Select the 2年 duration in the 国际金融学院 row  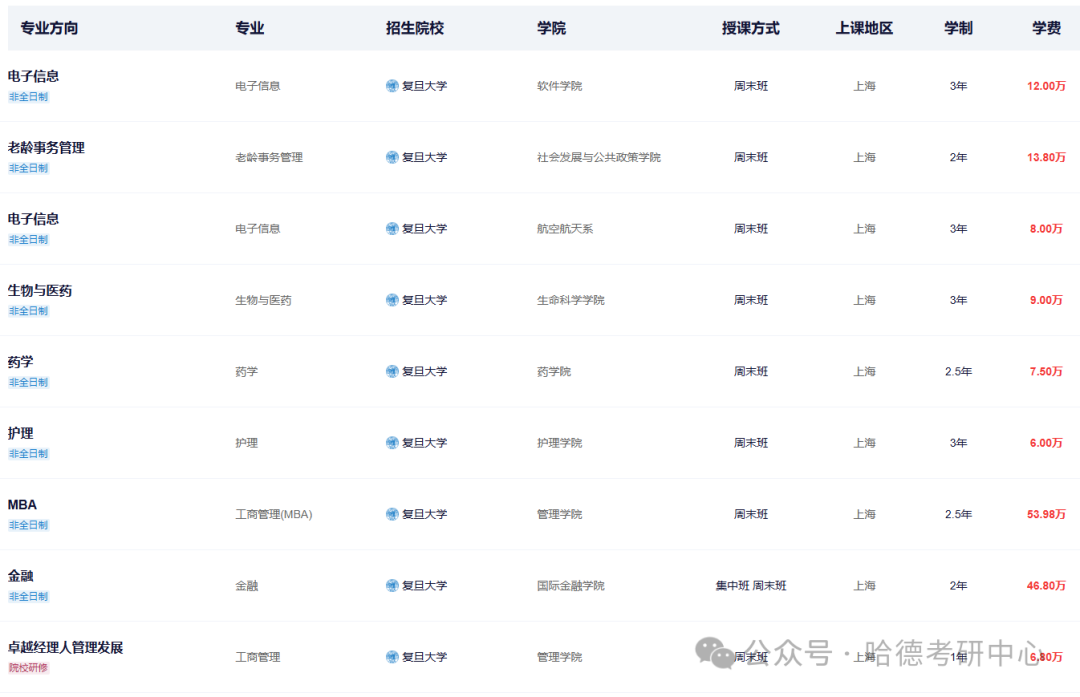(958, 586)
